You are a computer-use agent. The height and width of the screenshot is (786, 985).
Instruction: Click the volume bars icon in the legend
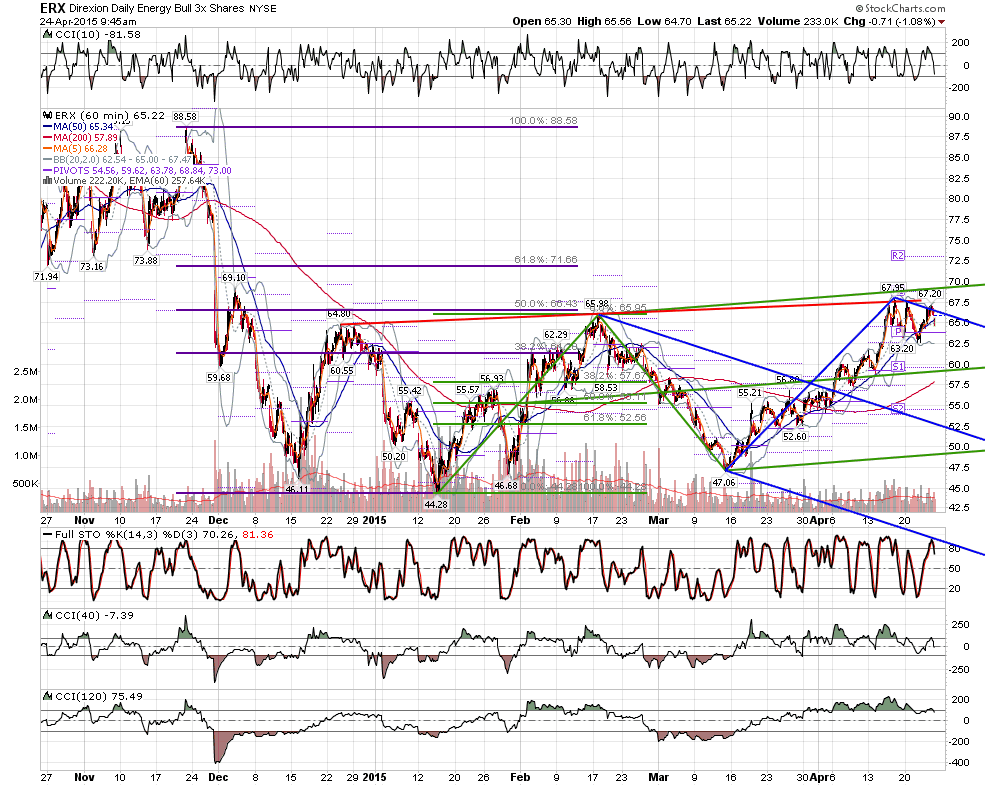click(47, 181)
